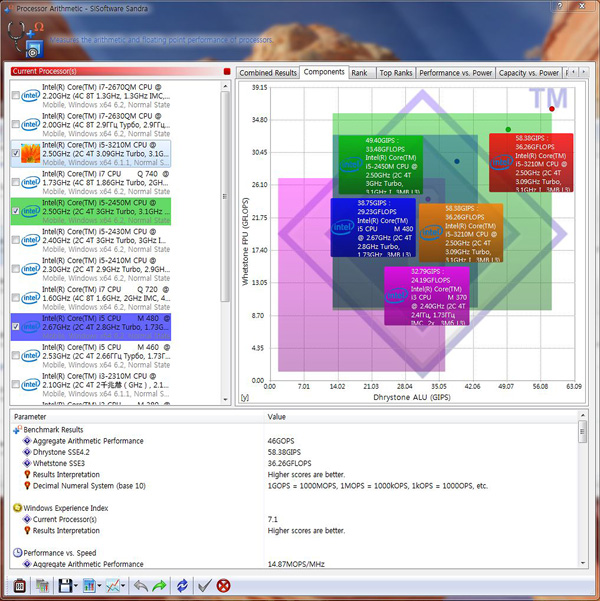Screen dimensions: 600x601
Task: Click processor list scroll-down arrow
Action: tap(225, 399)
